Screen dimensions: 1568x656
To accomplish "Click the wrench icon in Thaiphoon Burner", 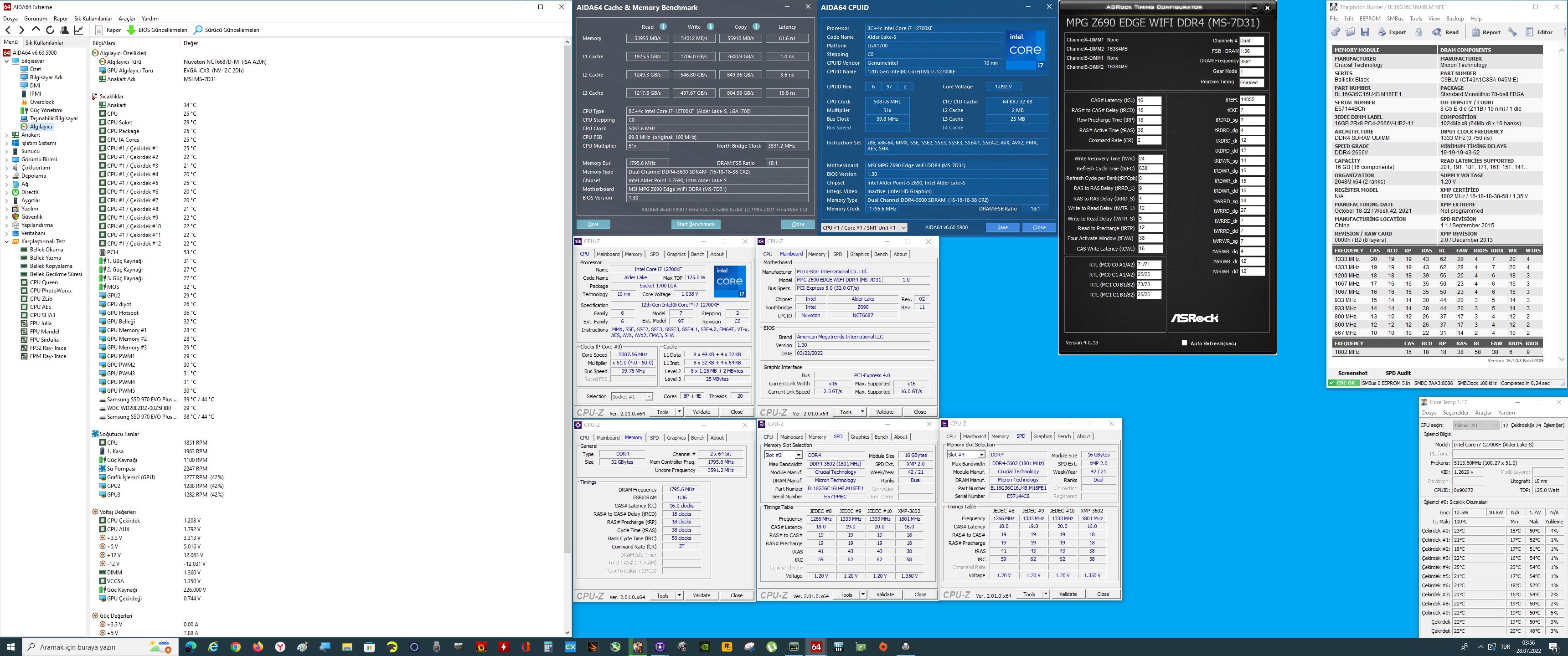I will click(x=1512, y=32).
